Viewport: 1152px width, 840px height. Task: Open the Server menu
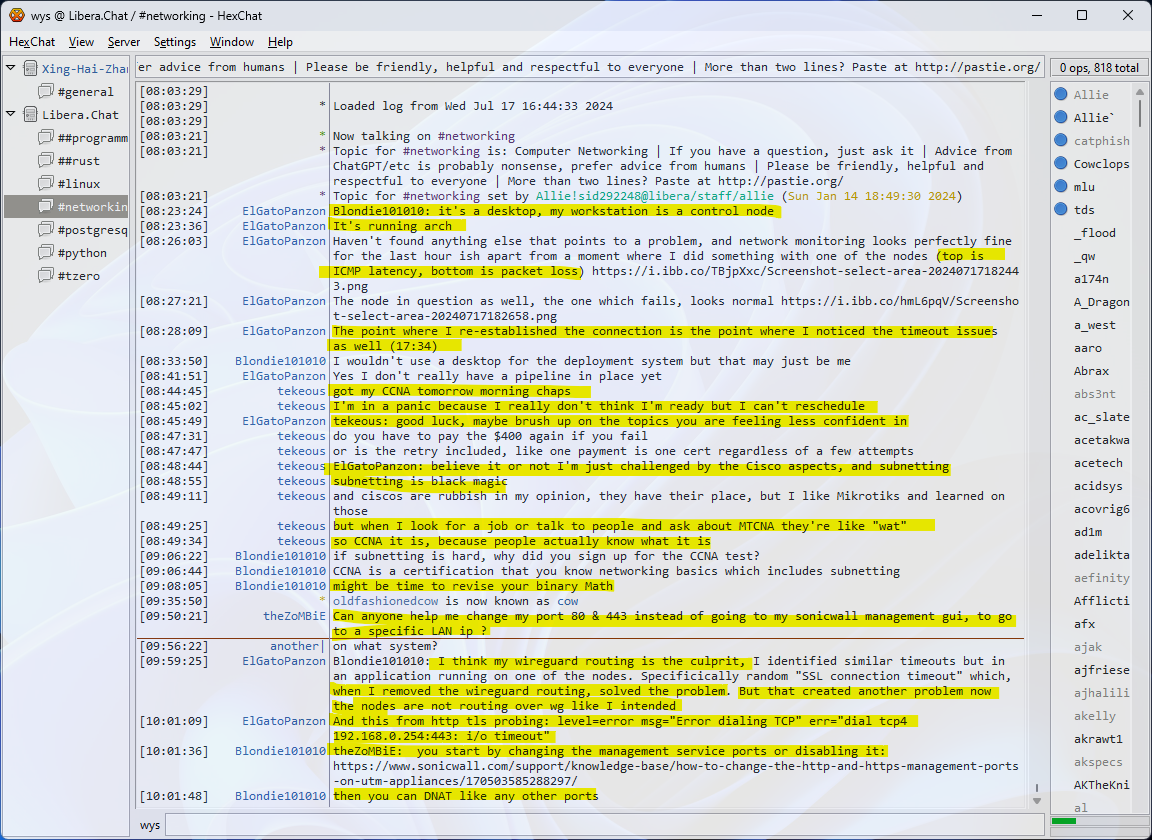(x=124, y=42)
